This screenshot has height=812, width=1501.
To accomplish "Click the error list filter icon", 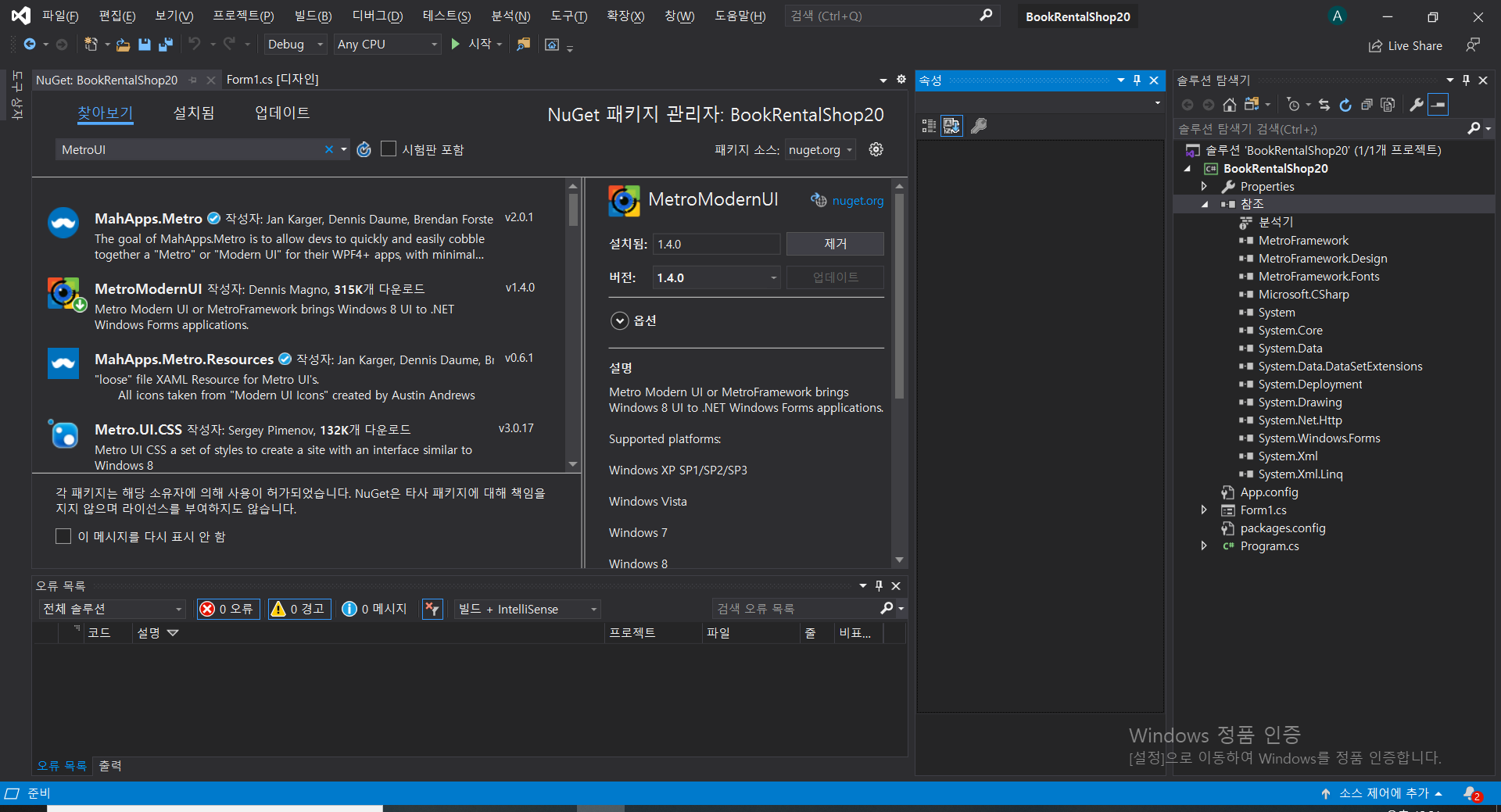I will point(432,609).
